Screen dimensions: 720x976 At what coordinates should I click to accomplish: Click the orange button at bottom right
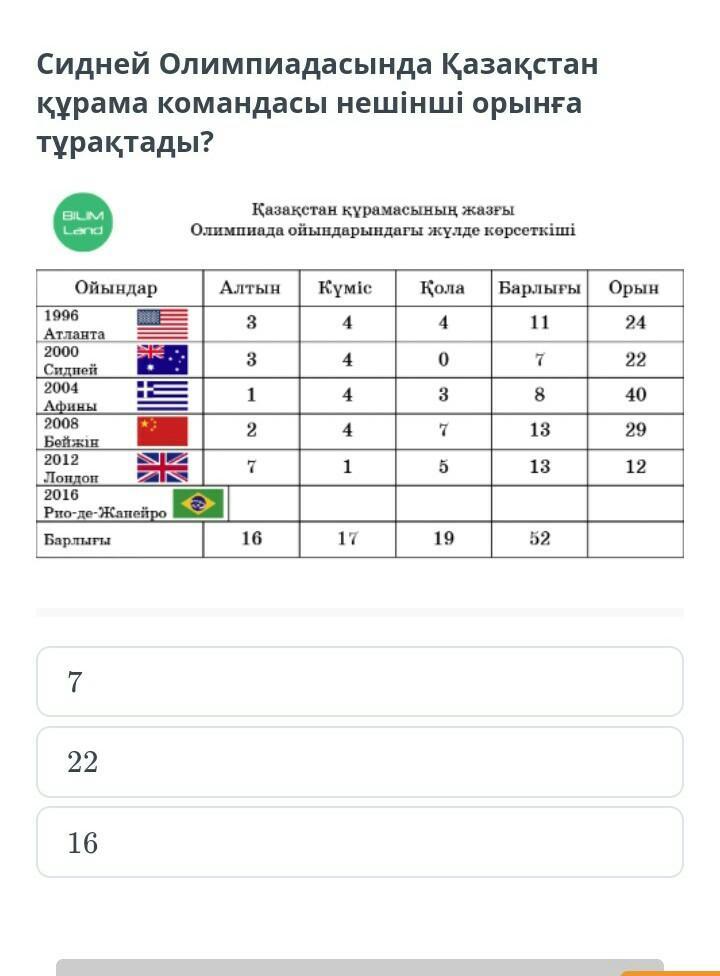(670, 973)
